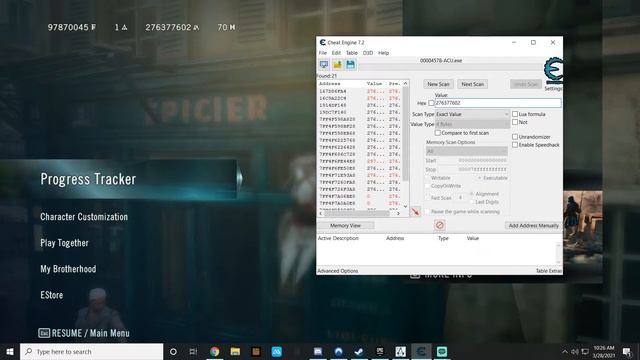The image size is (640, 360).
Task: Click the results list scroll down arrow
Action: (x=405, y=207)
